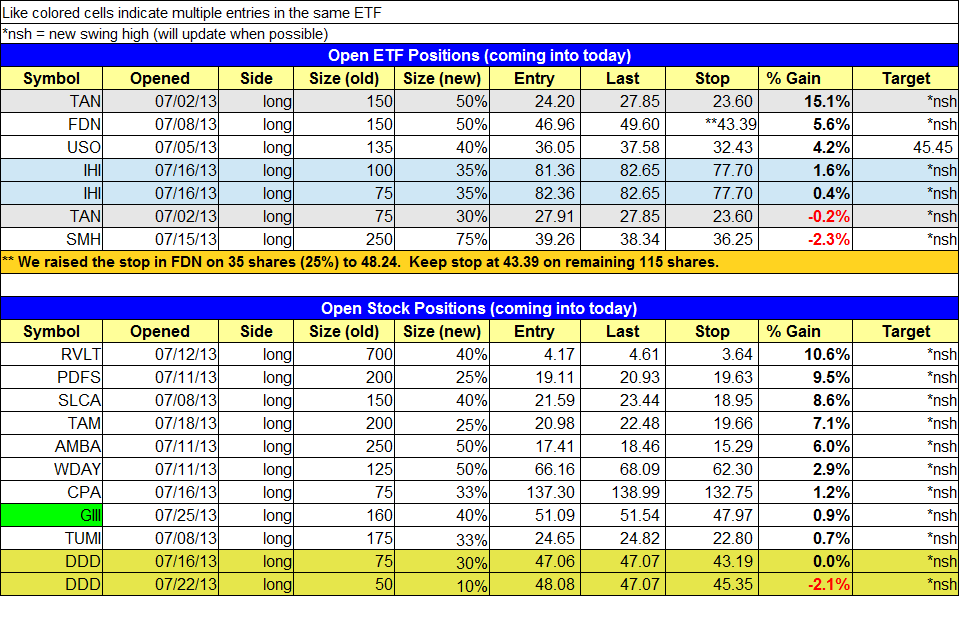Viewport: 965px width, 619px height.
Task: Click the FDN stop value **43.39
Action: (x=712, y=124)
